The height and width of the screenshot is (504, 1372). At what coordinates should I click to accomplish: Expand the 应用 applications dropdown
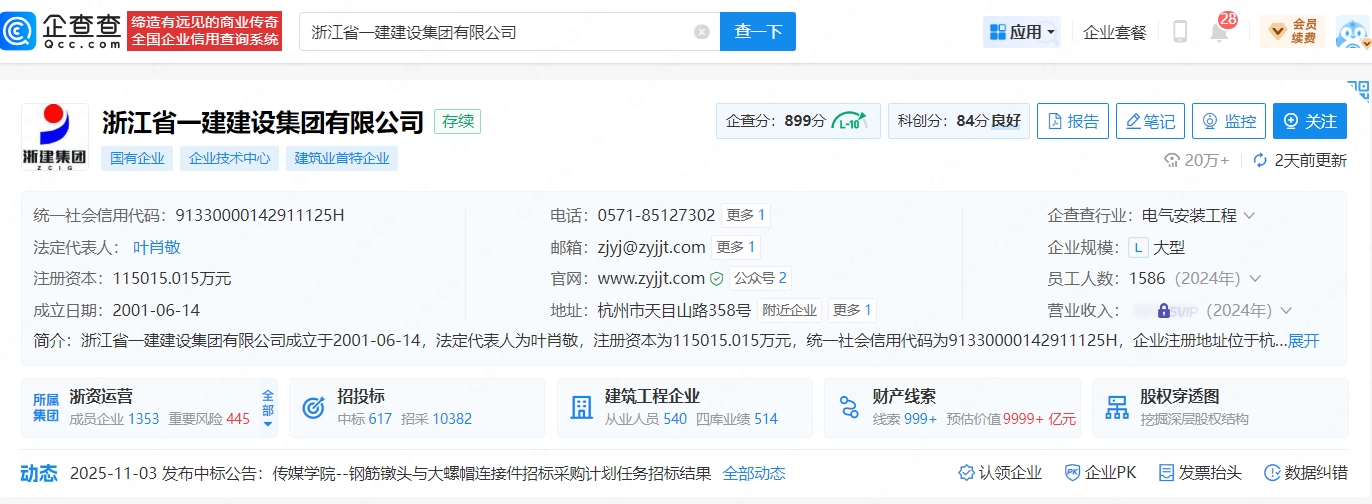[1021, 32]
